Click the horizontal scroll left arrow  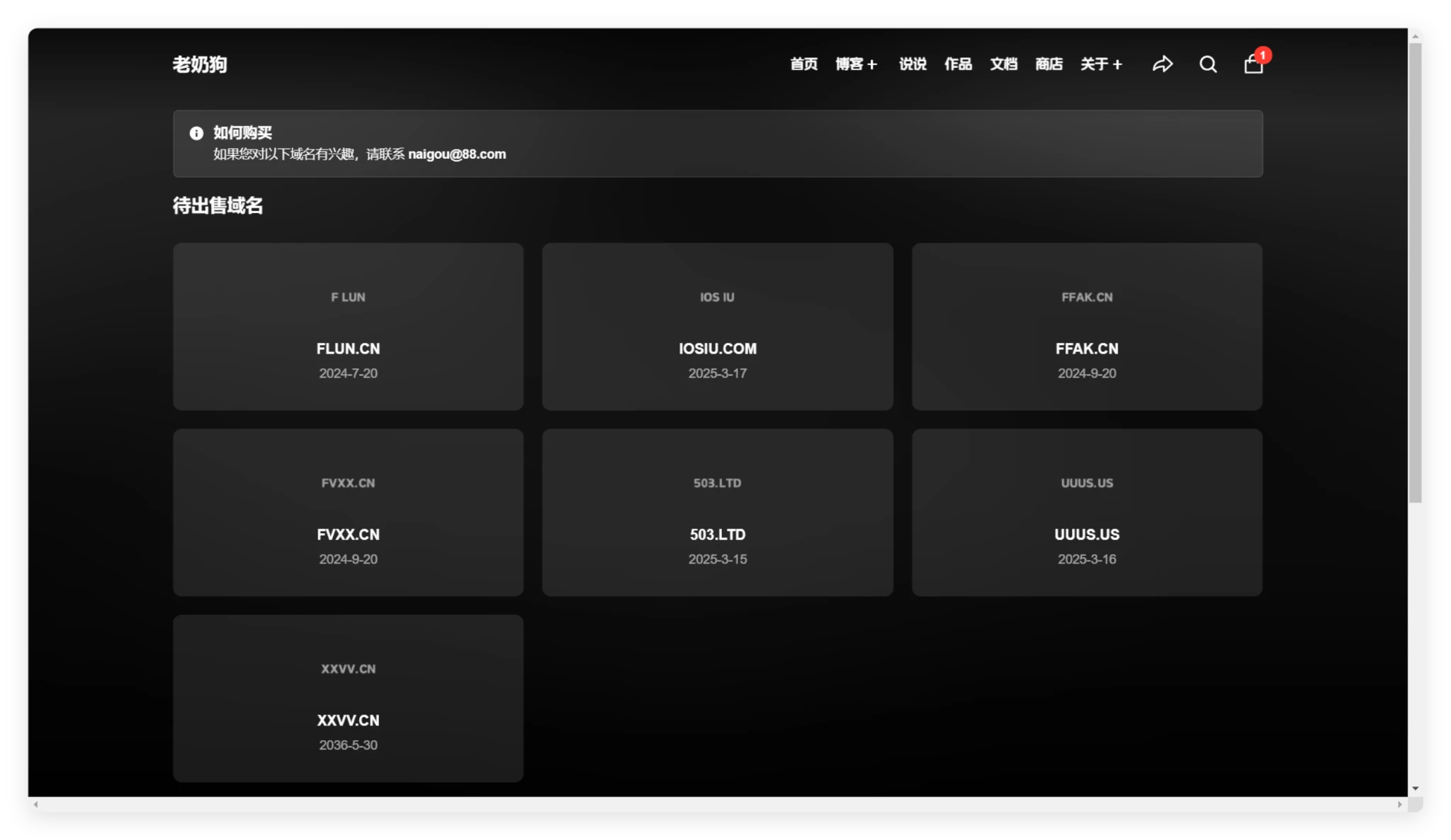[35, 805]
